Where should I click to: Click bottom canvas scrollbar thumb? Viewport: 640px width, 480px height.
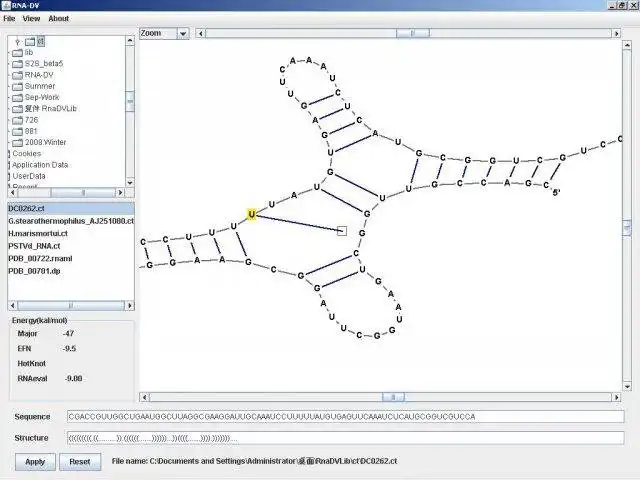click(x=393, y=397)
